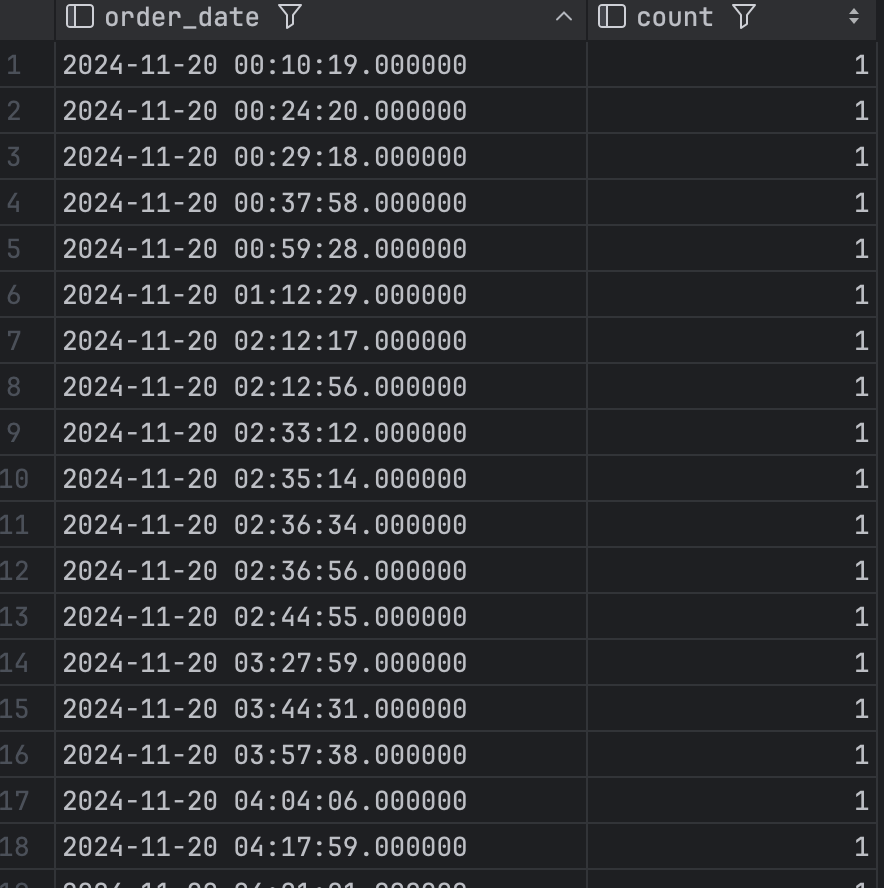Select row number 10 in gutter
This screenshot has width=884, height=888.
(x=14, y=479)
